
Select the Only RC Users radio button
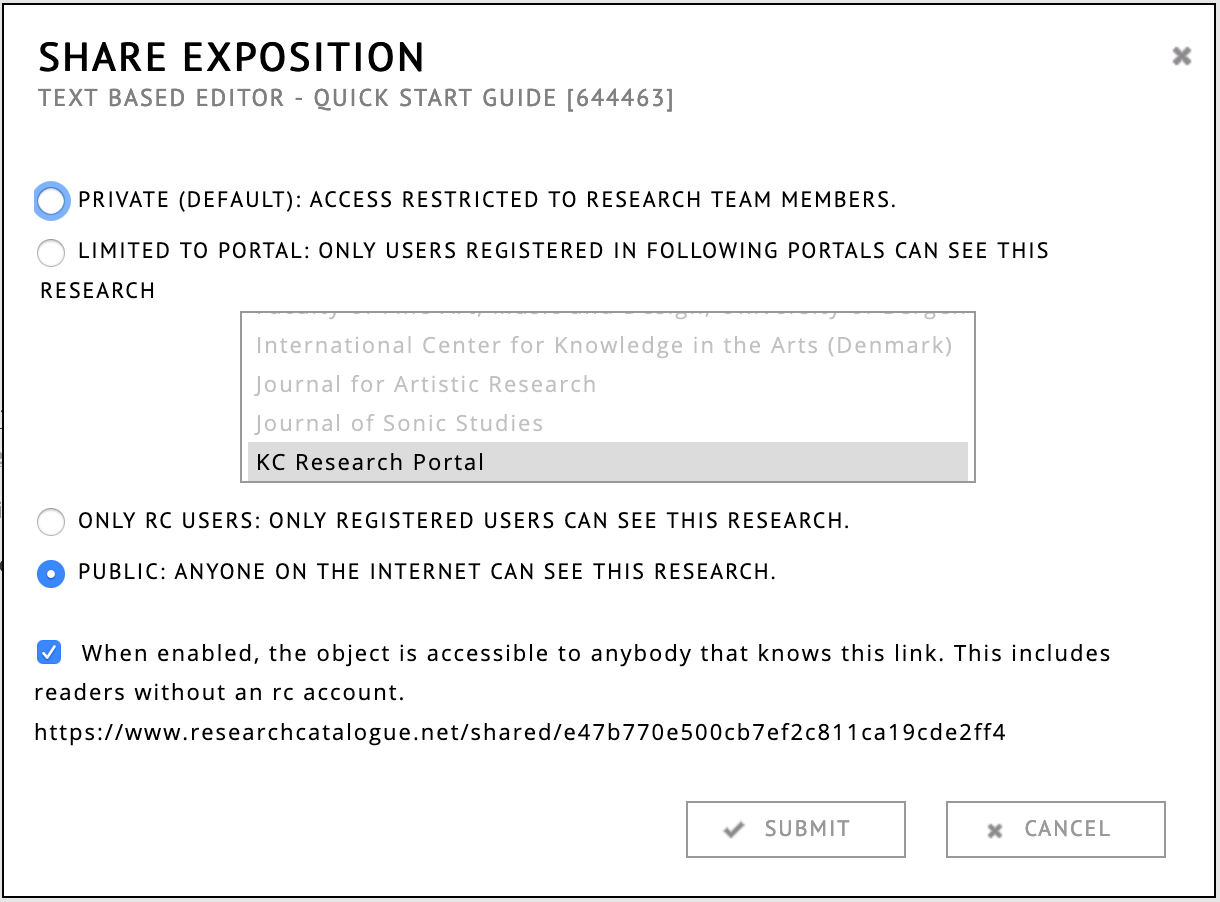51,522
